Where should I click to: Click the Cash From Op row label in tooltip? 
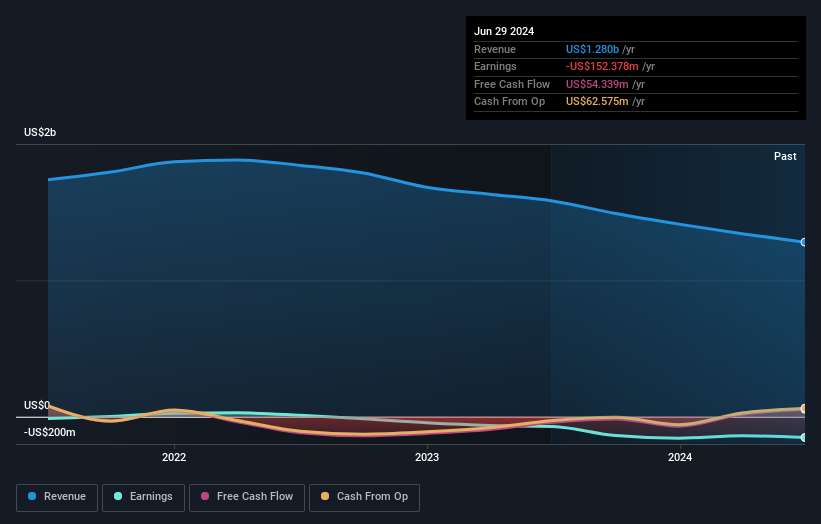pos(509,102)
